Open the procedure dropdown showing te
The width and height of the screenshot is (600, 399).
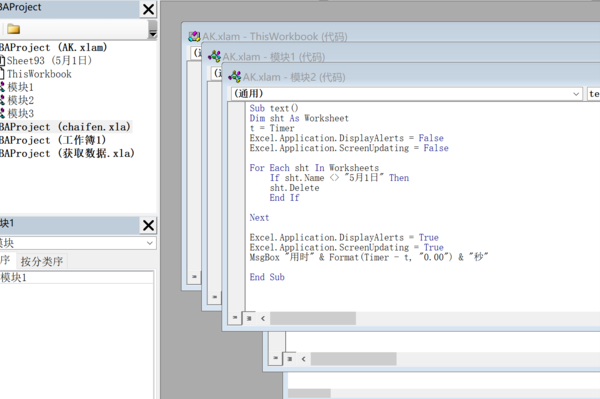click(x=594, y=94)
